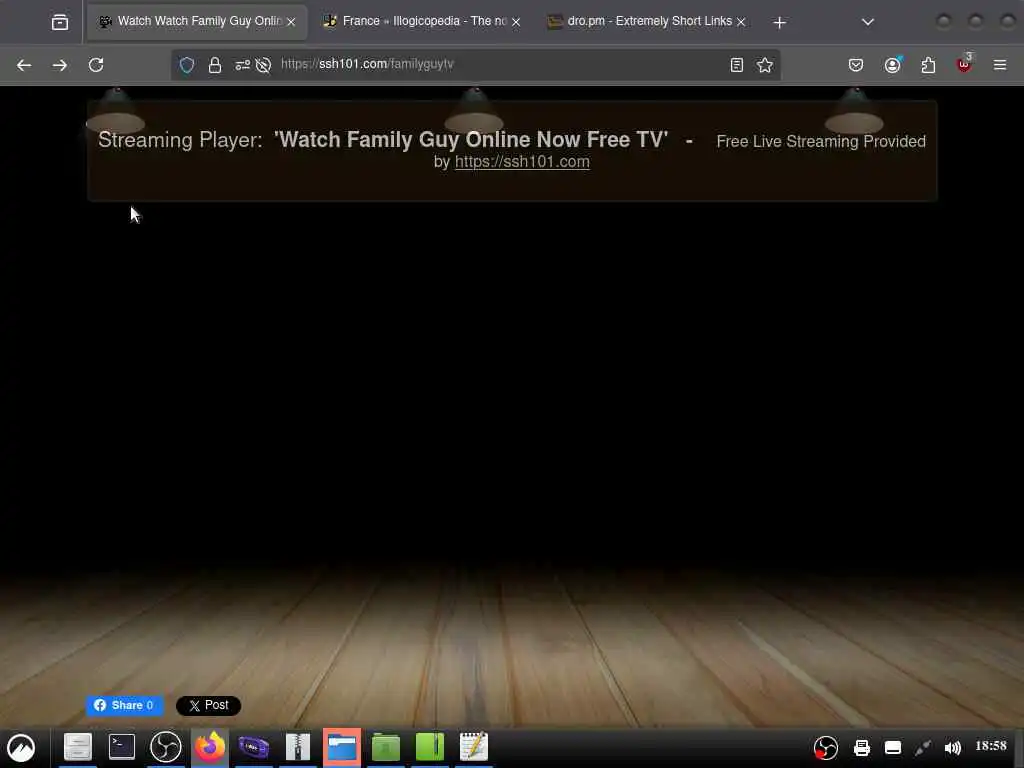
Task: Open a new tab with plus button
Action: [x=779, y=23]
